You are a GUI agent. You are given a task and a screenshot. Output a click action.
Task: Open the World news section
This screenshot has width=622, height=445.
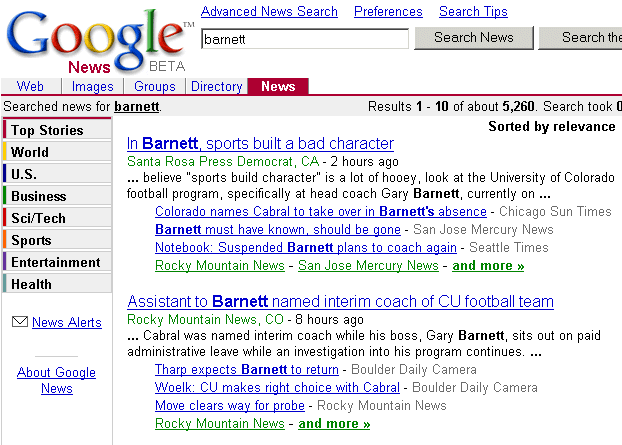[57, 152]
